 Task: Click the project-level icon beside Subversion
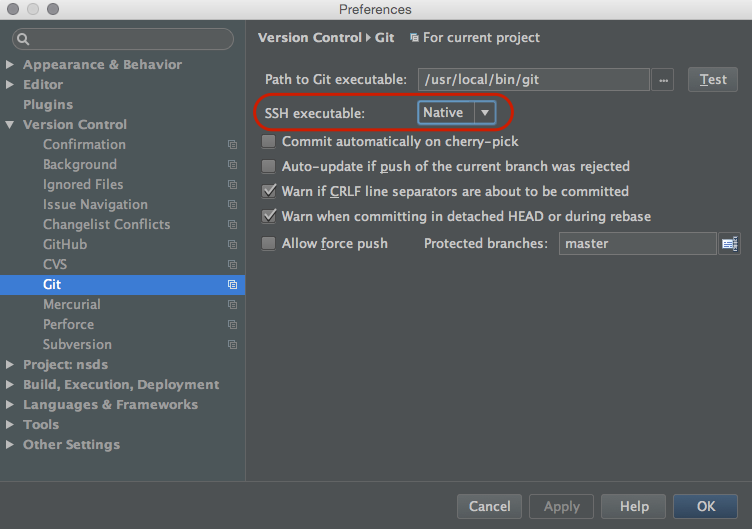pos(233,344)
